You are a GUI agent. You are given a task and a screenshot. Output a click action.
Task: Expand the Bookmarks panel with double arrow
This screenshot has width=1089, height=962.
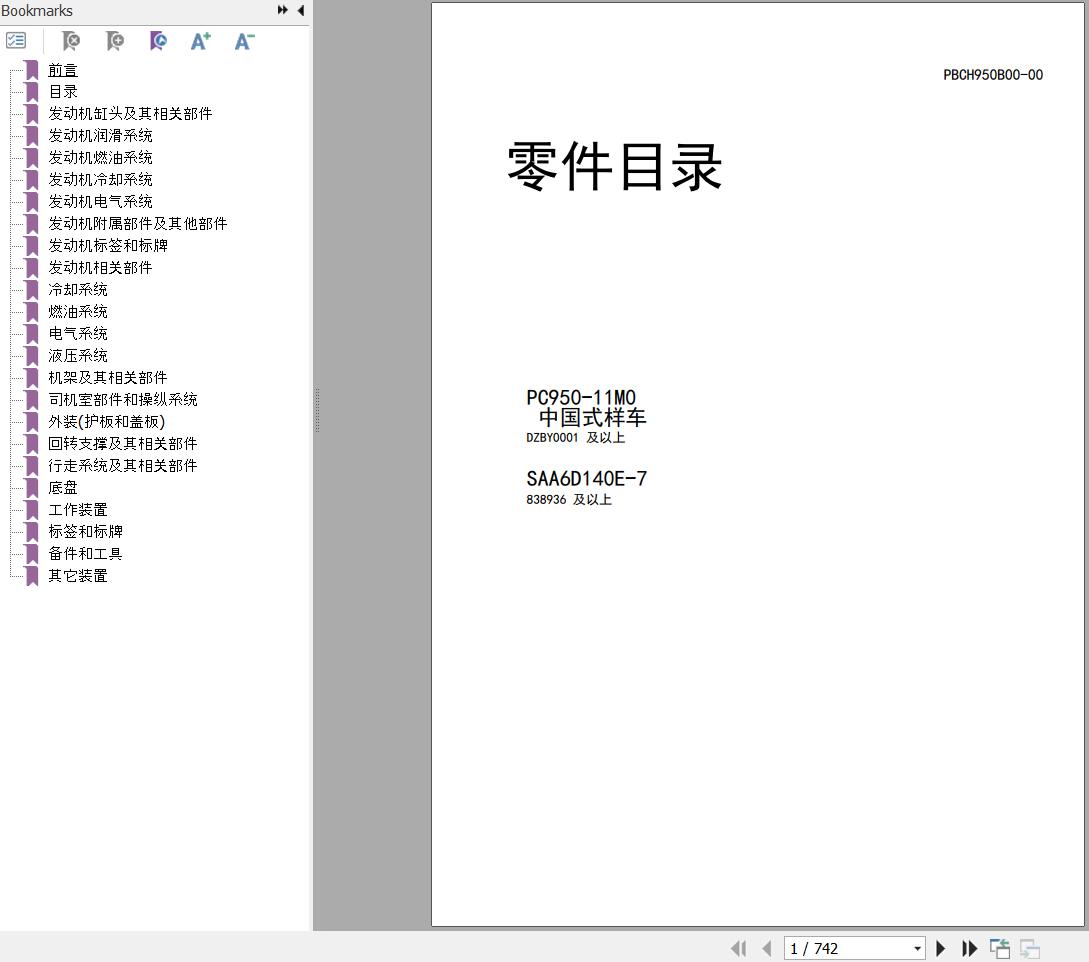coord(283,10)
